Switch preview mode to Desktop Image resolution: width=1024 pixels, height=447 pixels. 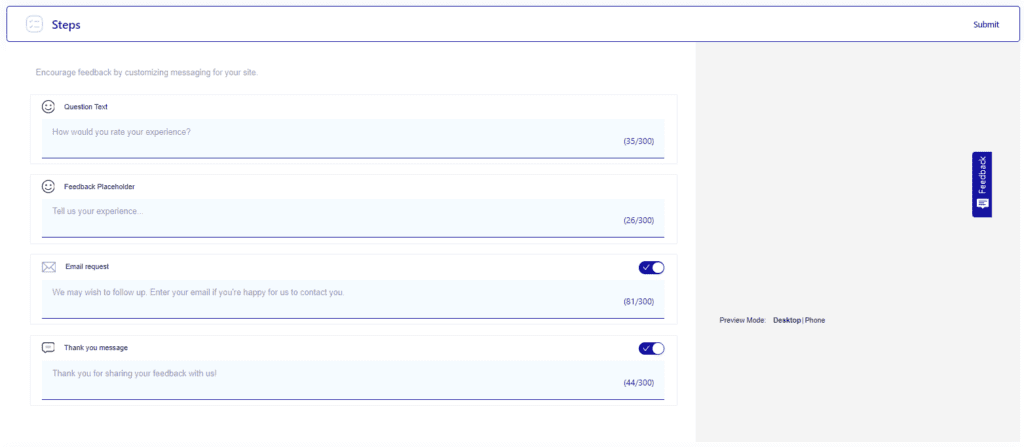787,320
